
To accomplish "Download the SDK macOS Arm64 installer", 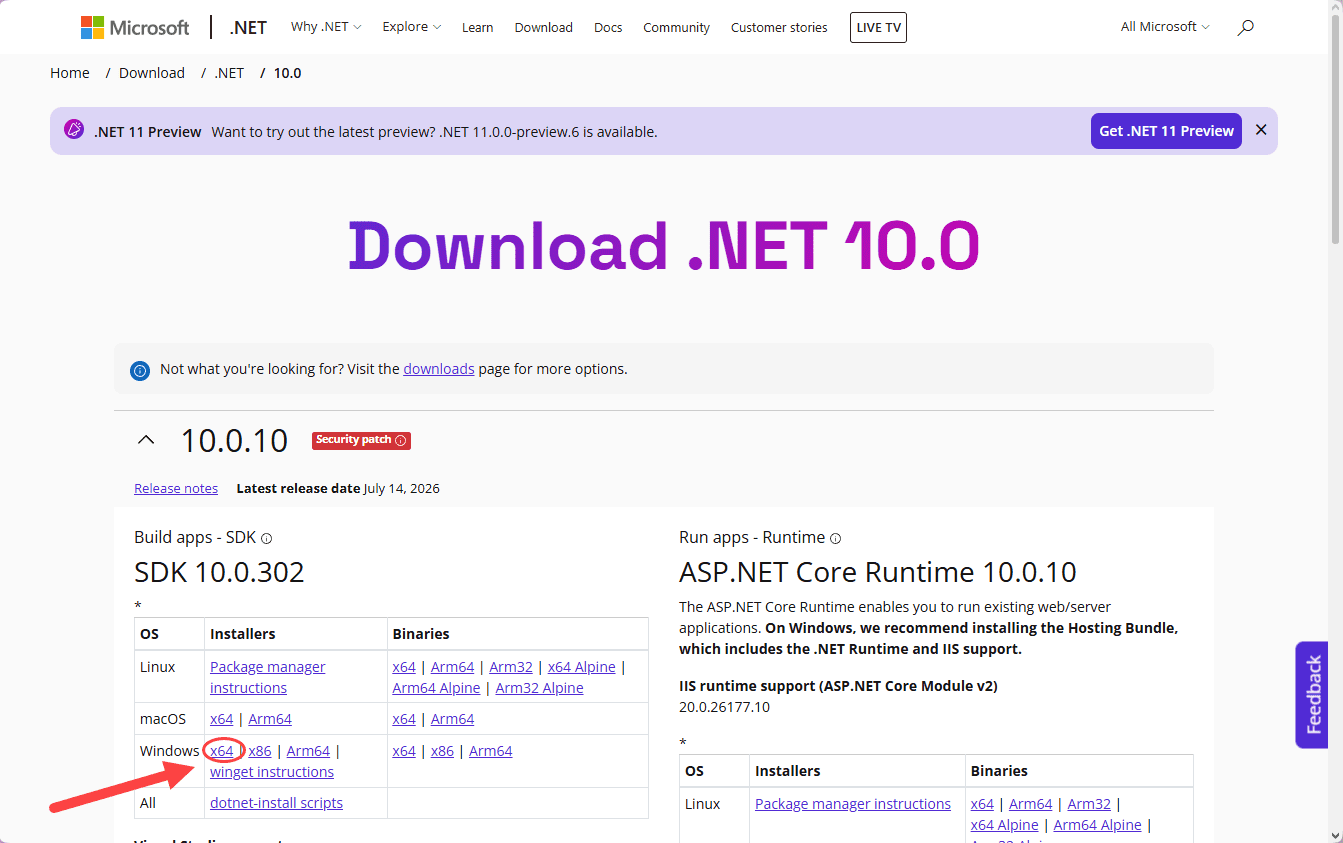I will [270, 719].
